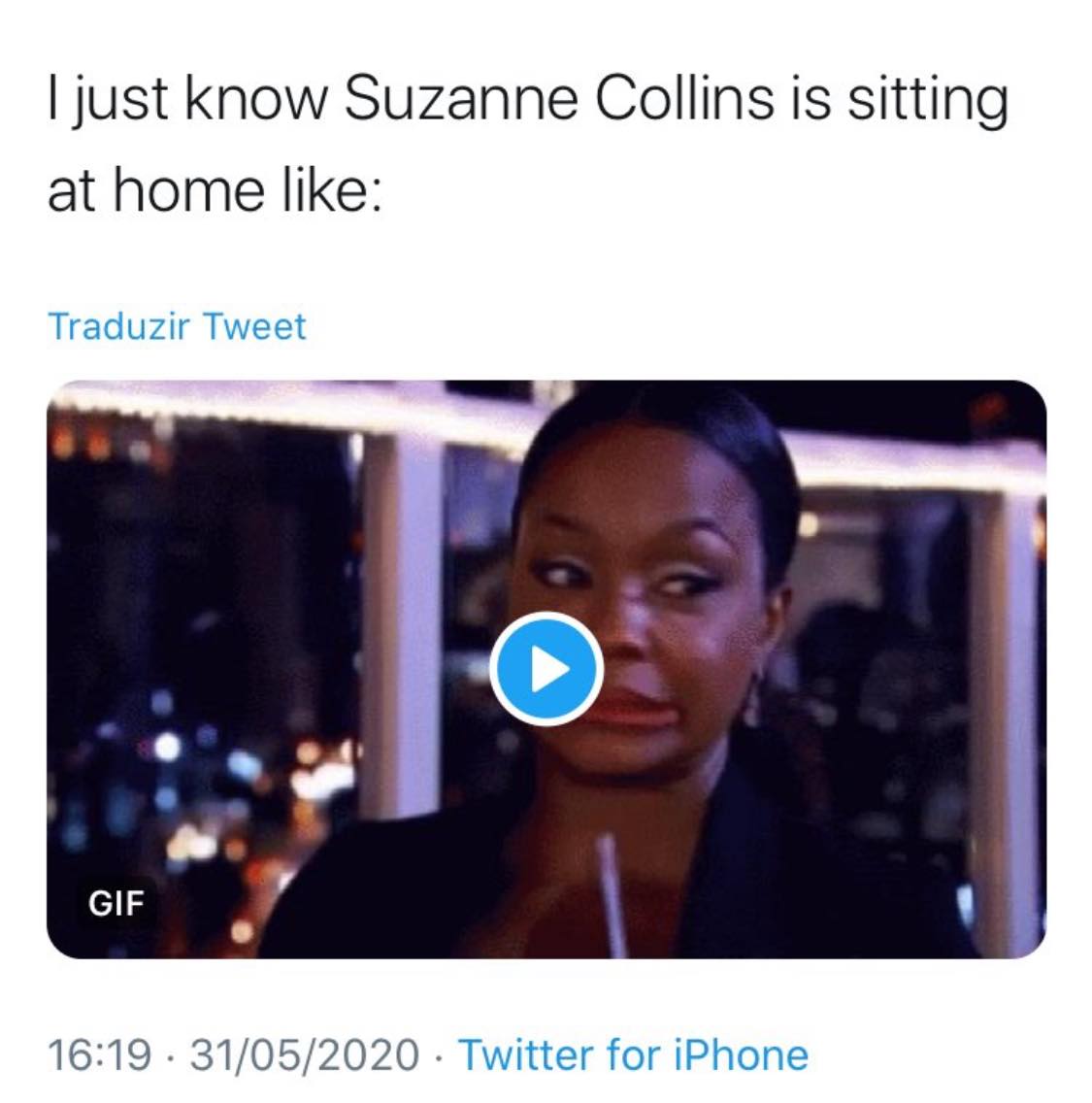Tap the white pillar in the GIF

click(402, 619)
